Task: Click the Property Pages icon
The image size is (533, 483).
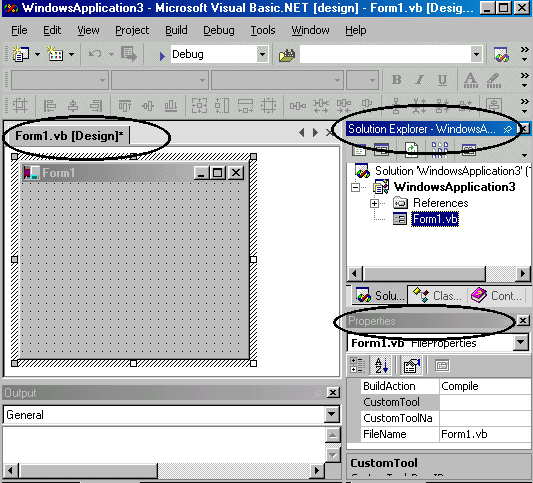Action: 442,366
